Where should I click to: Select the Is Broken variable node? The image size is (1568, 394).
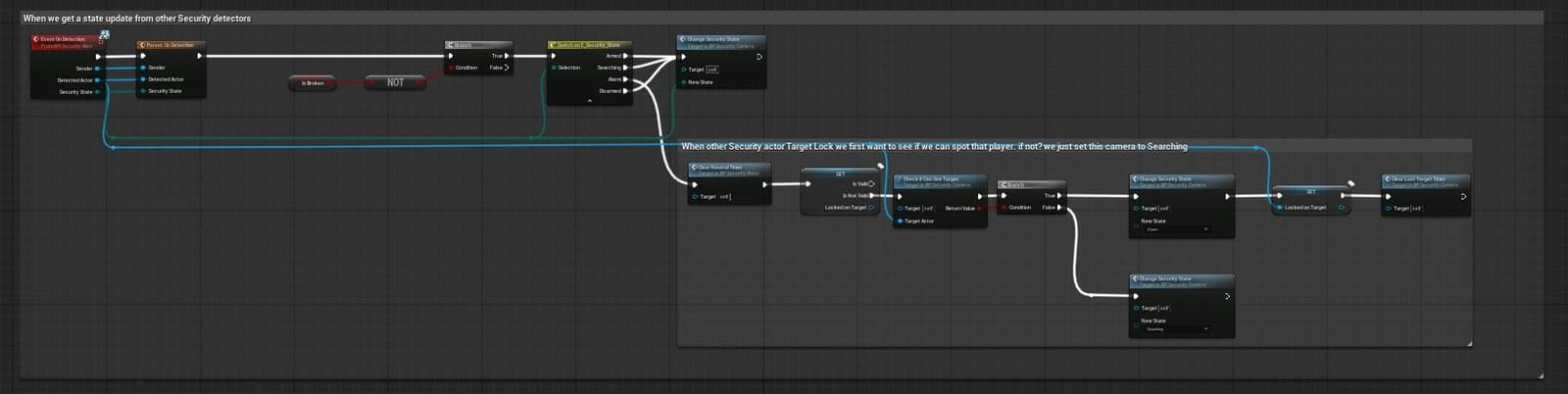click(313, 83)
